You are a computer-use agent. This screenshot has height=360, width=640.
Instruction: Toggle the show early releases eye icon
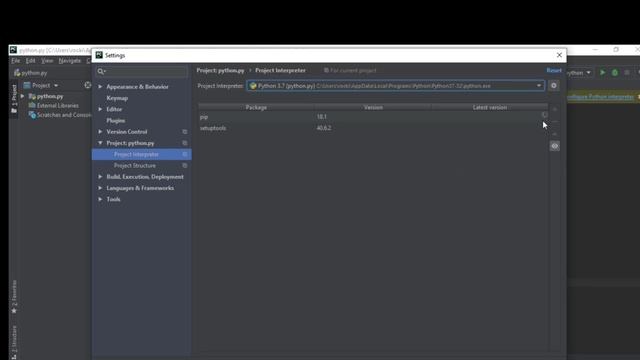(x=555, y=146)
